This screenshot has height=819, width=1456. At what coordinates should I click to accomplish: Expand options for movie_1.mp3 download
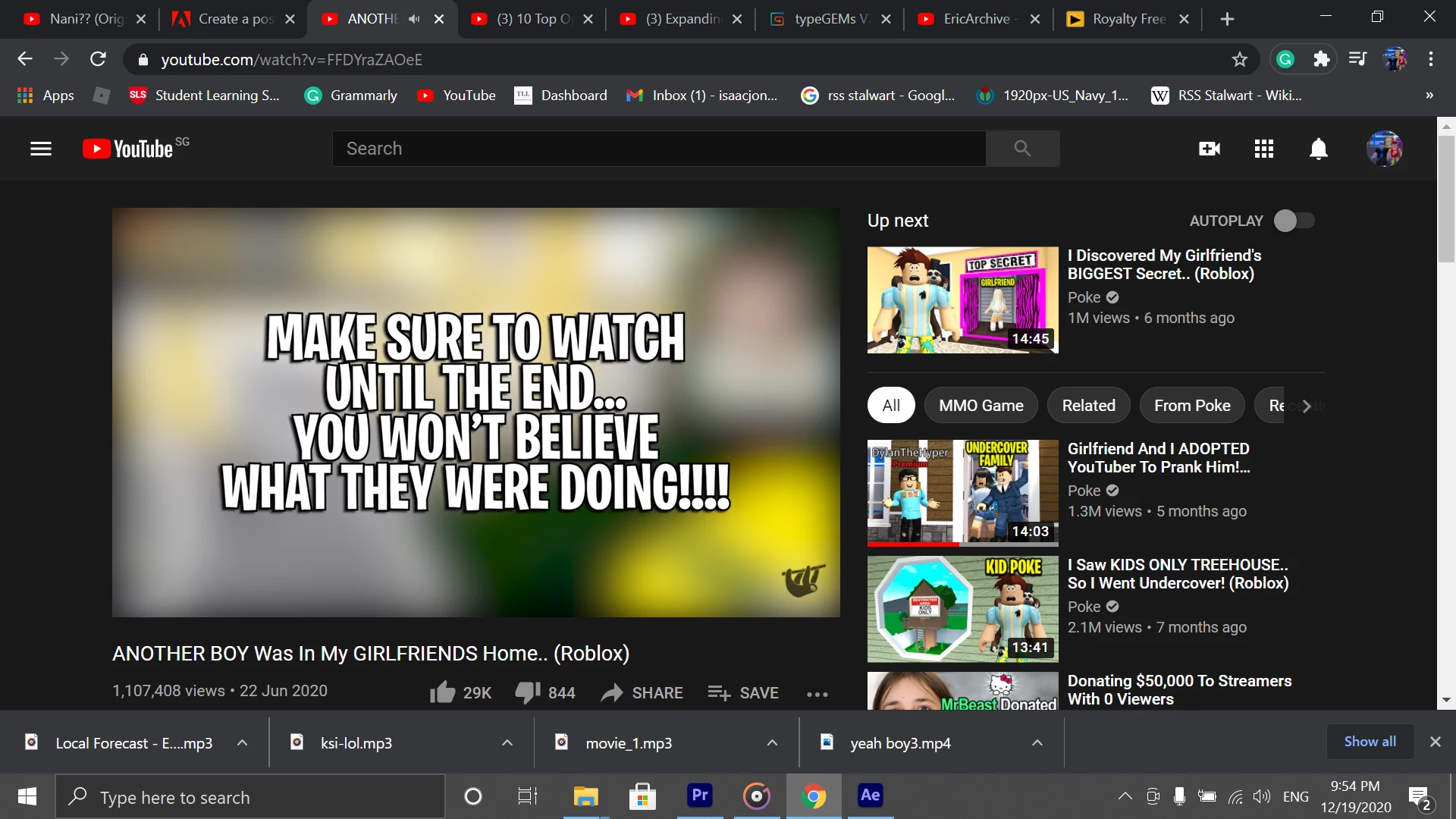pos(772,743)
